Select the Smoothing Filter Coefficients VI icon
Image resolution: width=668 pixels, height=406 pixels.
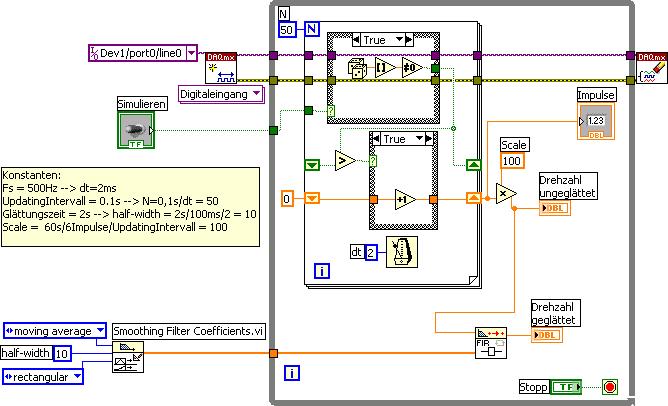click(128, 357)
